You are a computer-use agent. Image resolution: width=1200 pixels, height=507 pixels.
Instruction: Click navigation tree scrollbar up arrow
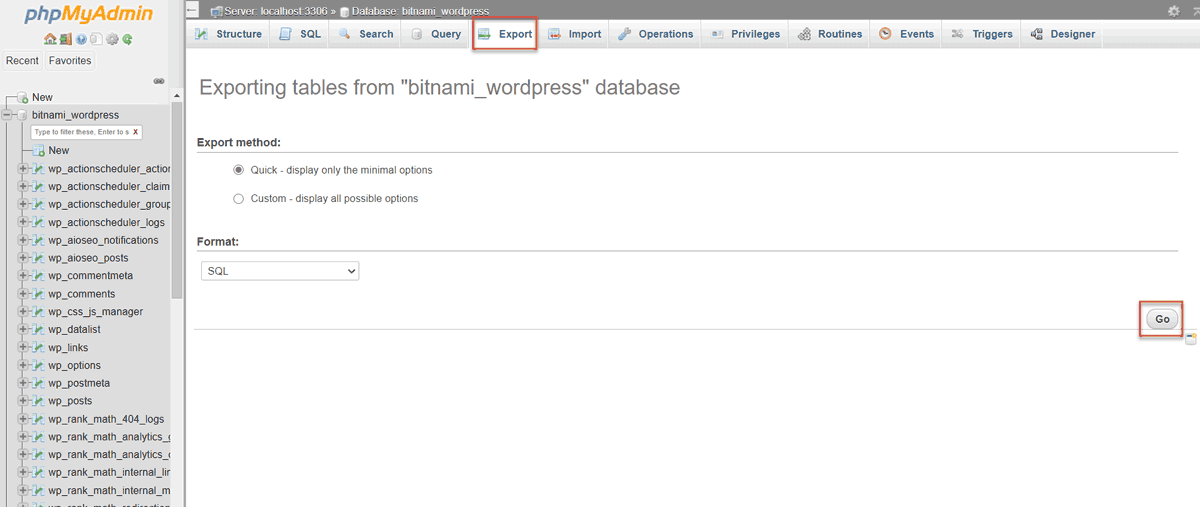pos(177,97)
